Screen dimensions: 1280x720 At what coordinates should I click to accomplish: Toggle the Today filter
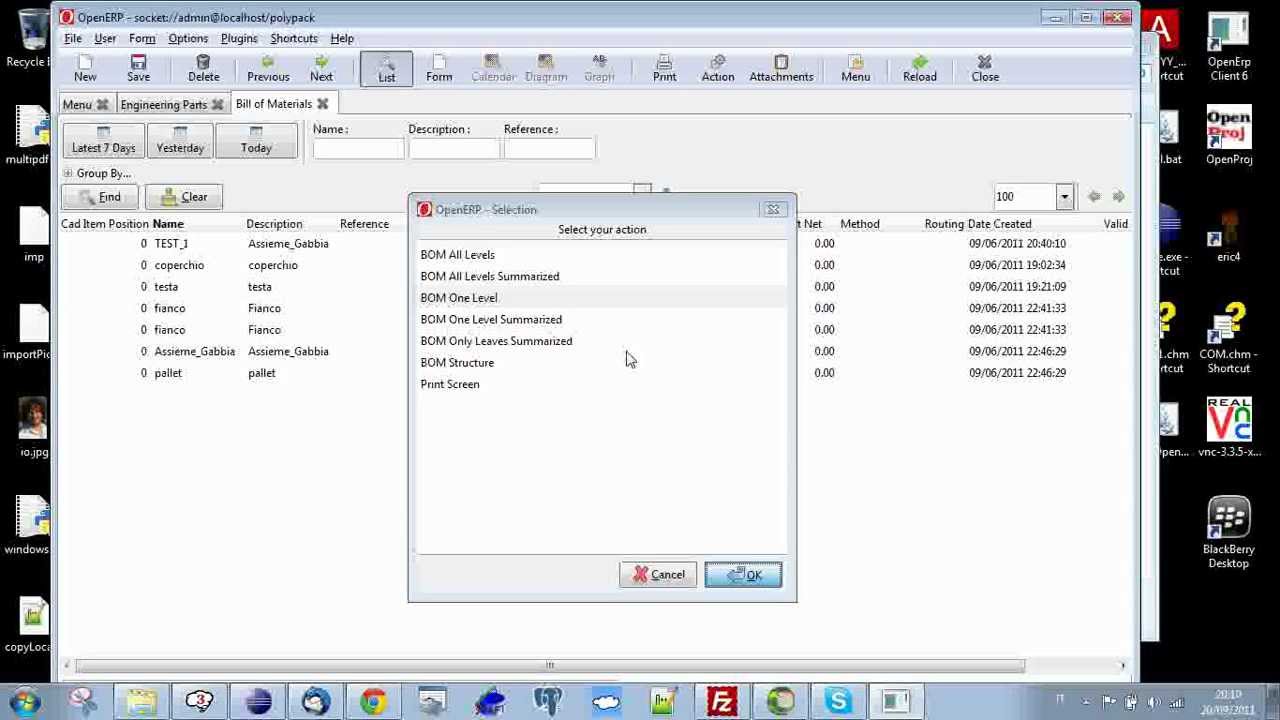[256, 141]
